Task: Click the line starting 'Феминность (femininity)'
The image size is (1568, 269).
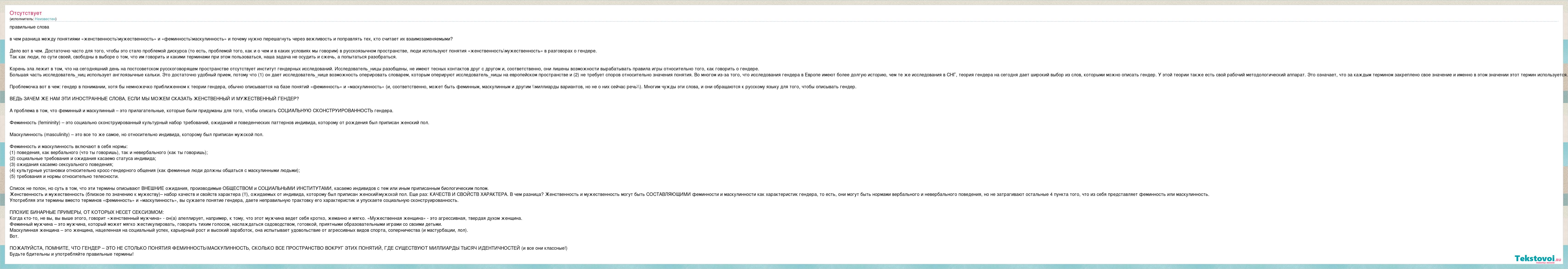Action: pyautogui.click(x=219, y=123)
